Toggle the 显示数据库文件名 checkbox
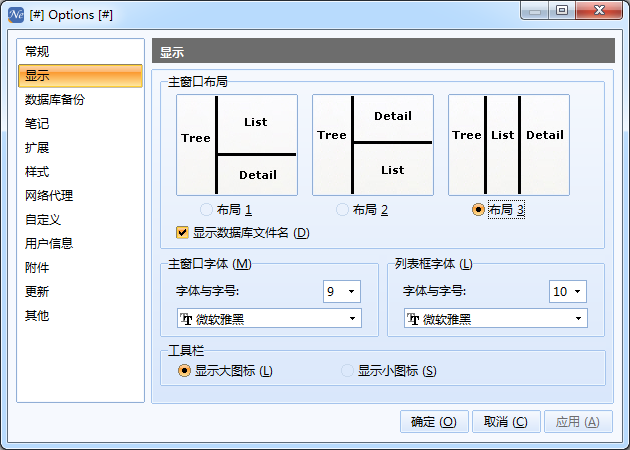 [182, 233]
